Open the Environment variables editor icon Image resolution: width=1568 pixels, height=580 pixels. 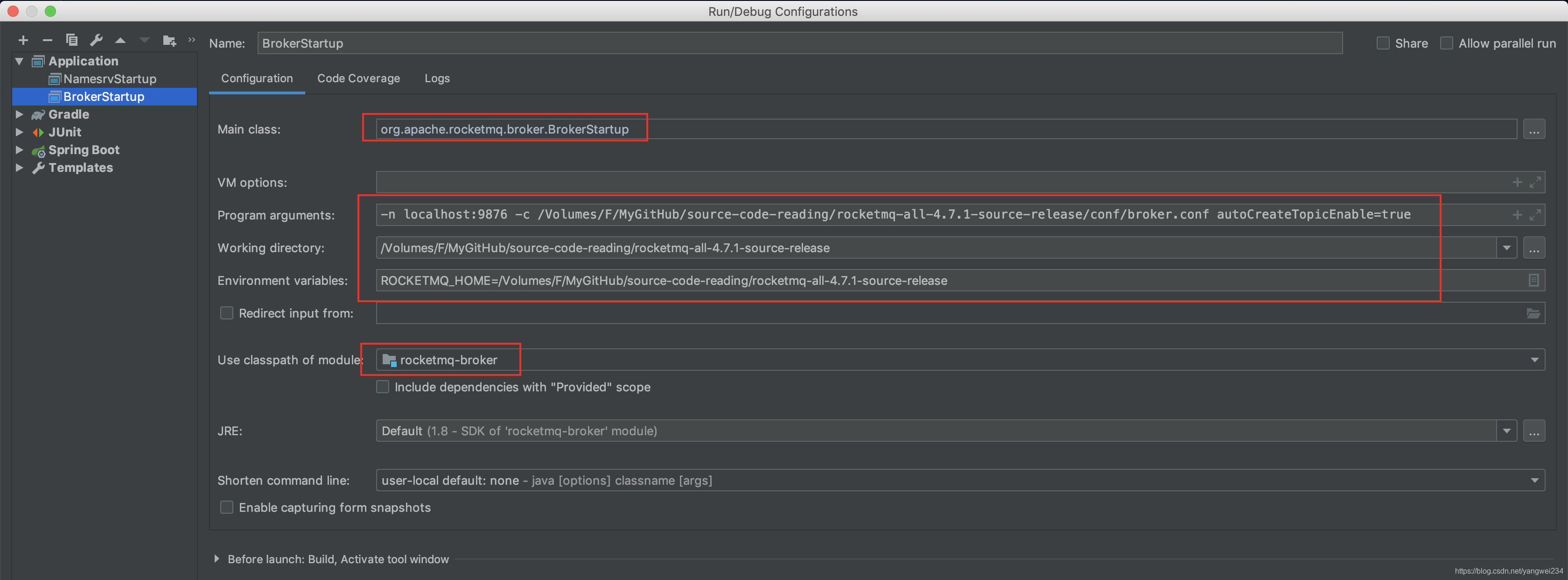[1533, 280]
